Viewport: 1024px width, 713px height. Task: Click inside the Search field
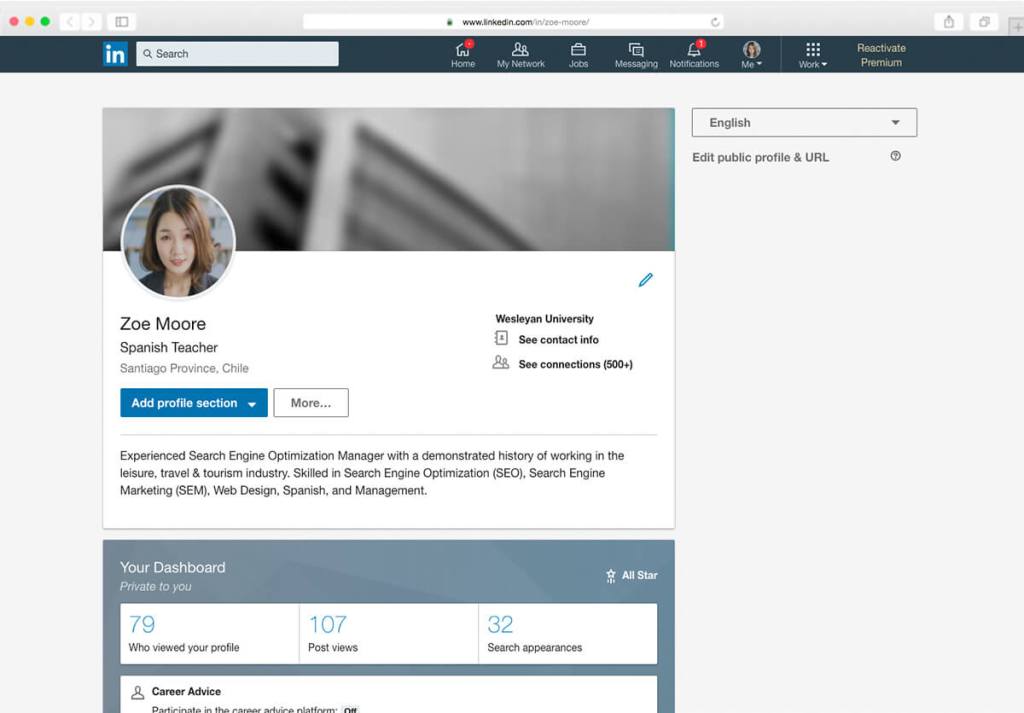click(x=237, y=53)
